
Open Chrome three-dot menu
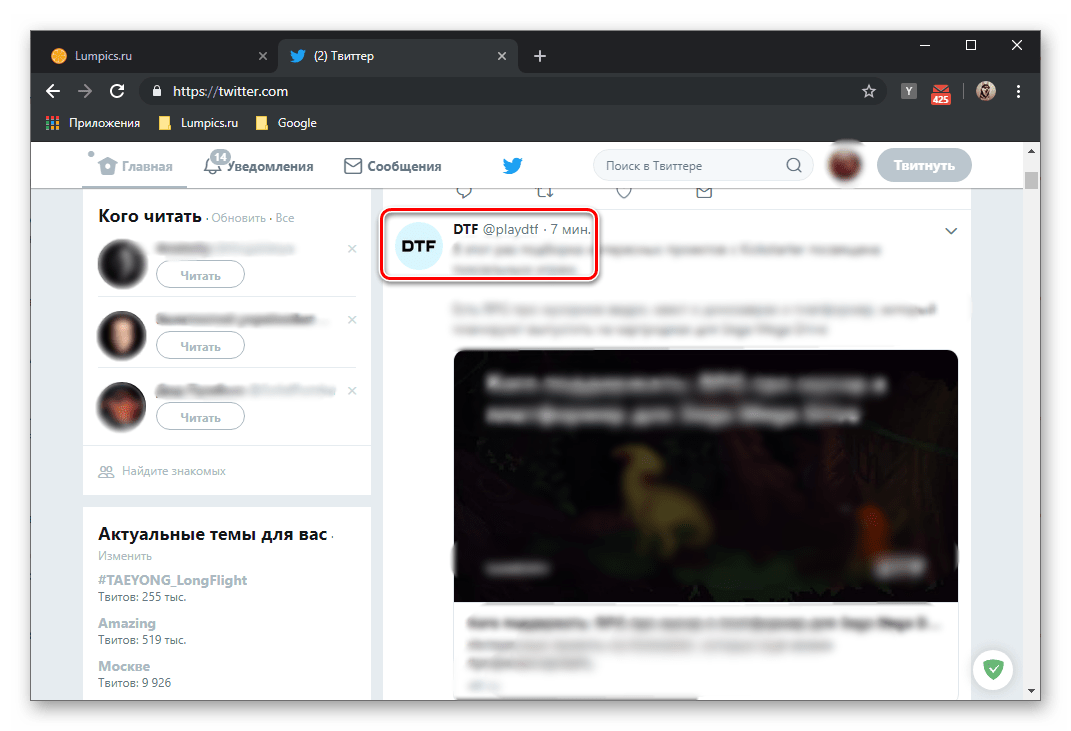1019,91
